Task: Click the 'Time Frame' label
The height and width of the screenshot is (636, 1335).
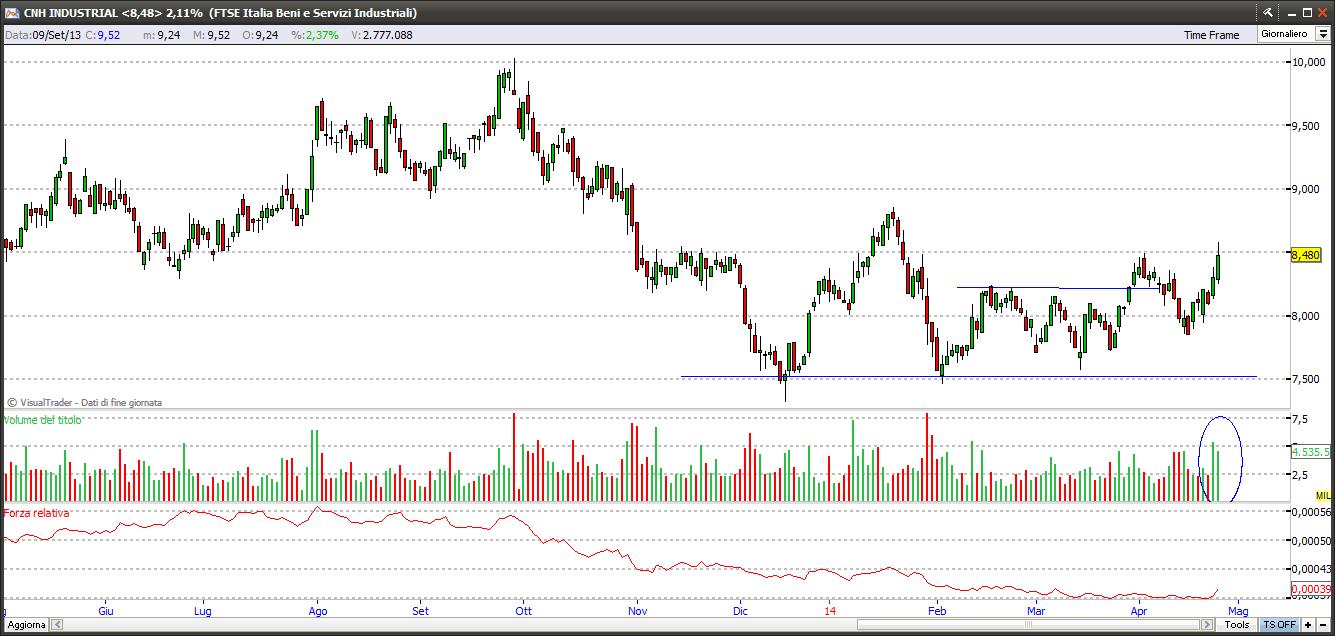Action: tap(1211, 35)
